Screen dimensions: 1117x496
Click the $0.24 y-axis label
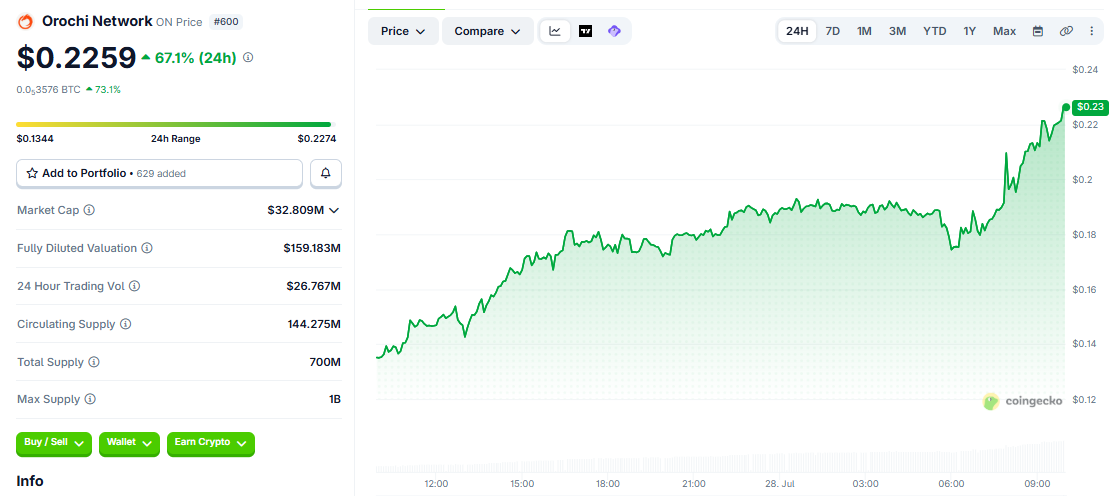[1085, 70]
